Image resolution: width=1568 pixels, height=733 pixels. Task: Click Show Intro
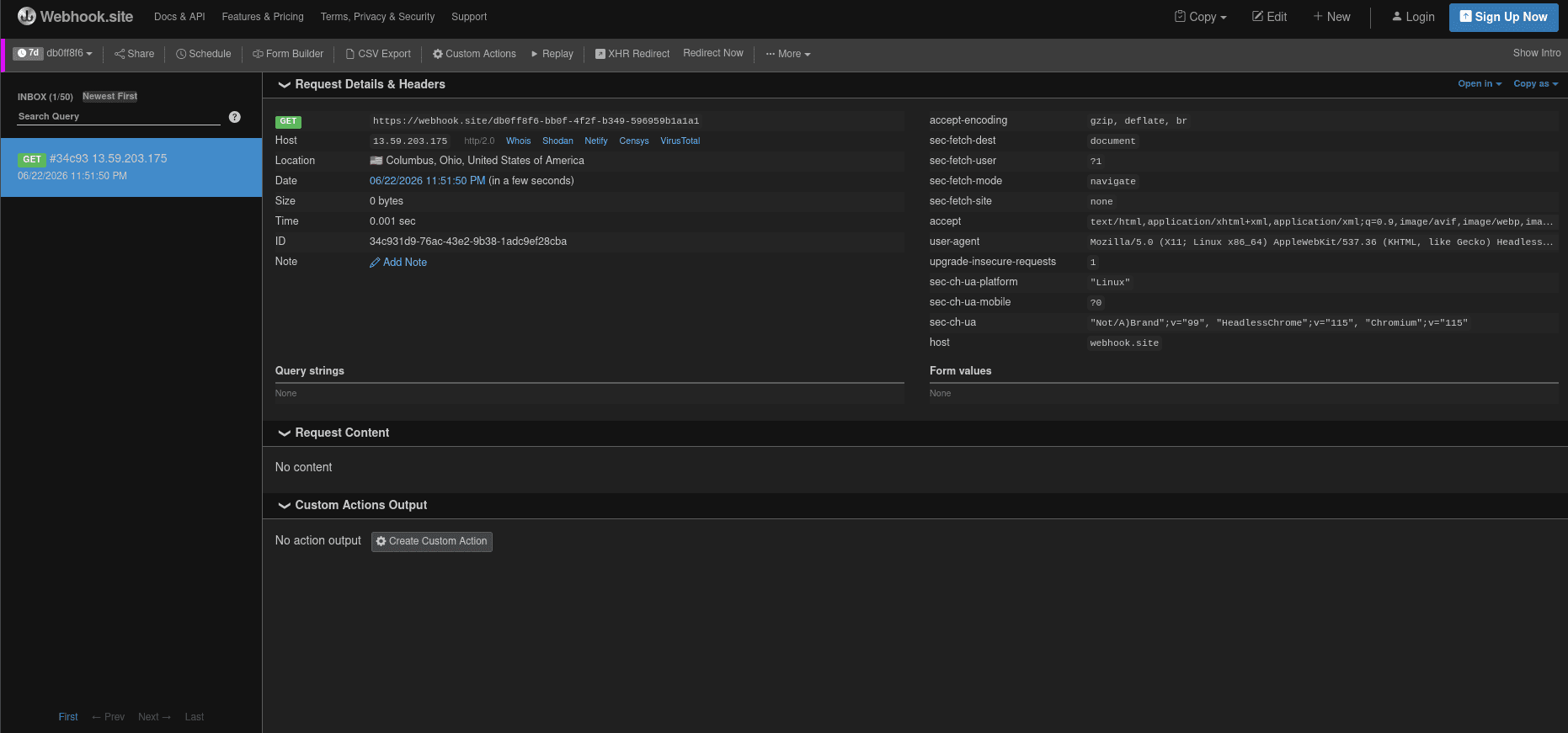click(1537, 53)
